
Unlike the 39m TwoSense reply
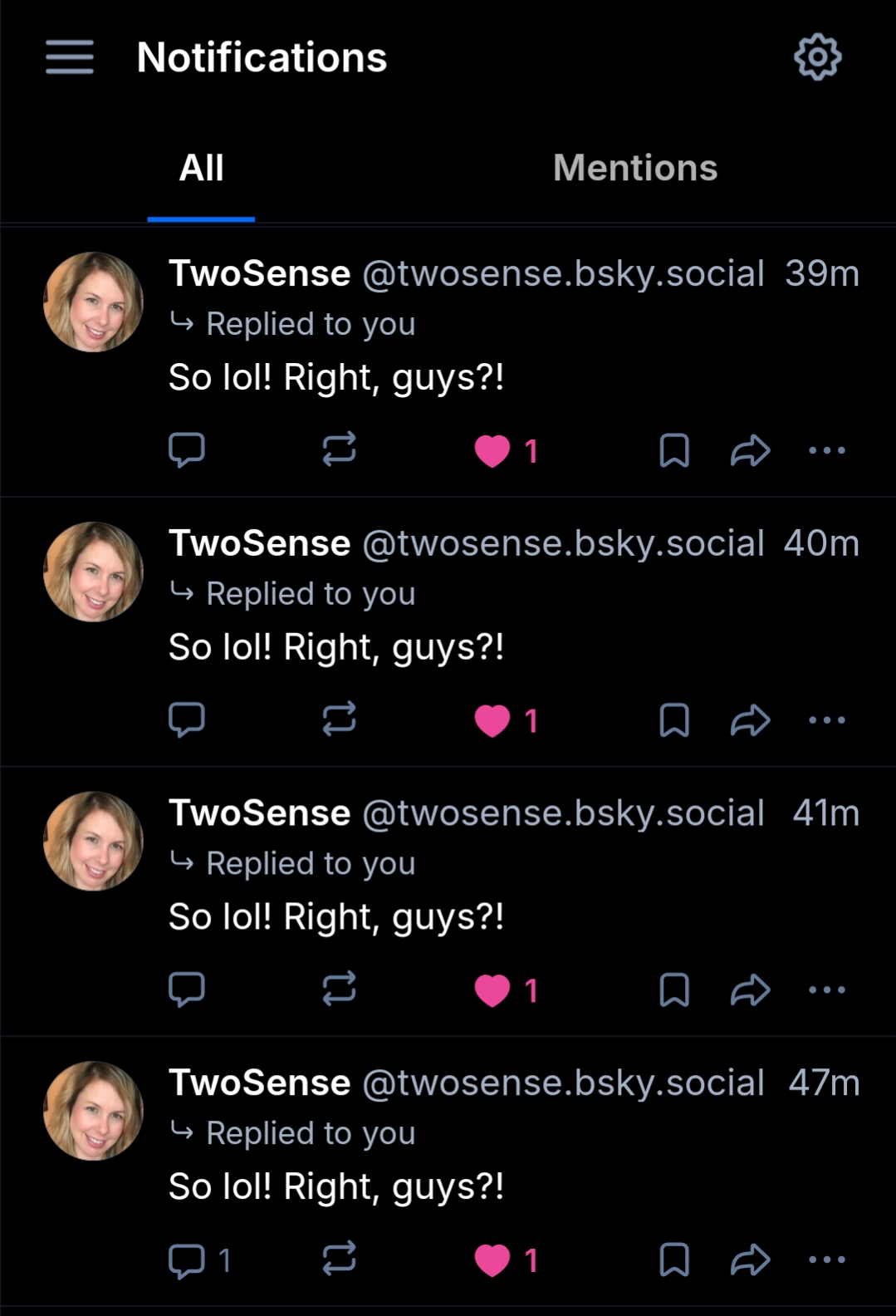pyautogui.click(x=492, y=451)
